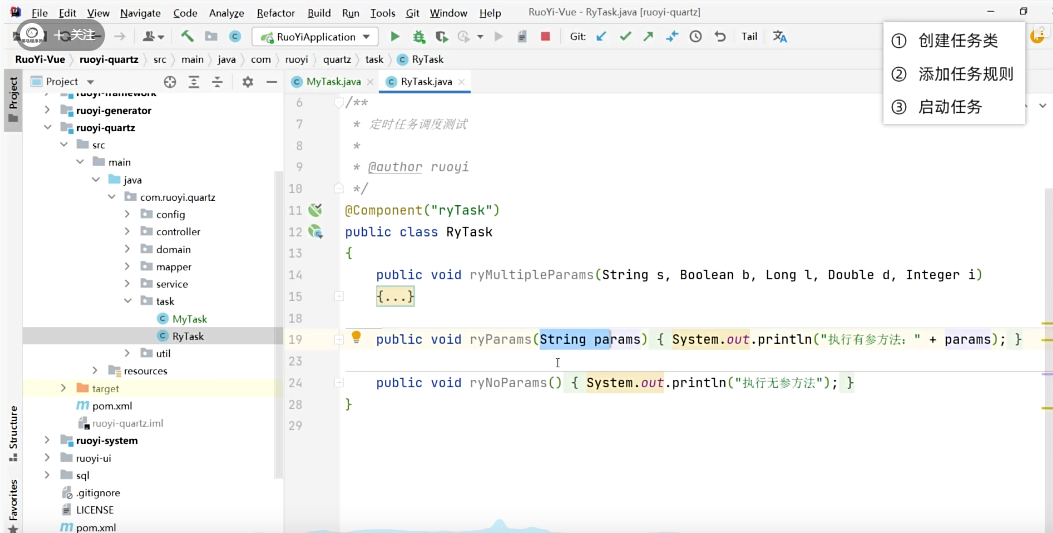This screenshot has height=533, width=1053.
Task: Expand the controller package
Action: tap(128, 232)
